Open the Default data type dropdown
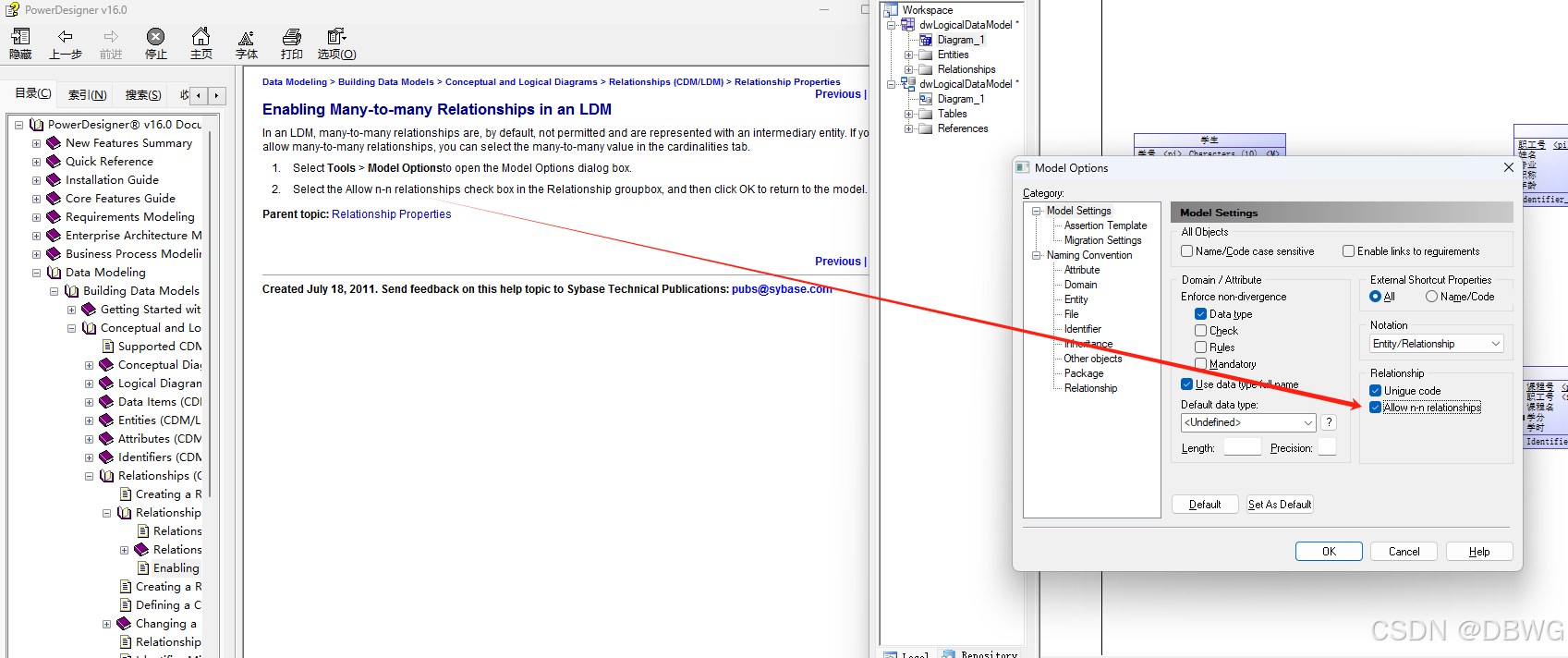The height and width of the screenshot is (658, 1568). click(1248, 422)
